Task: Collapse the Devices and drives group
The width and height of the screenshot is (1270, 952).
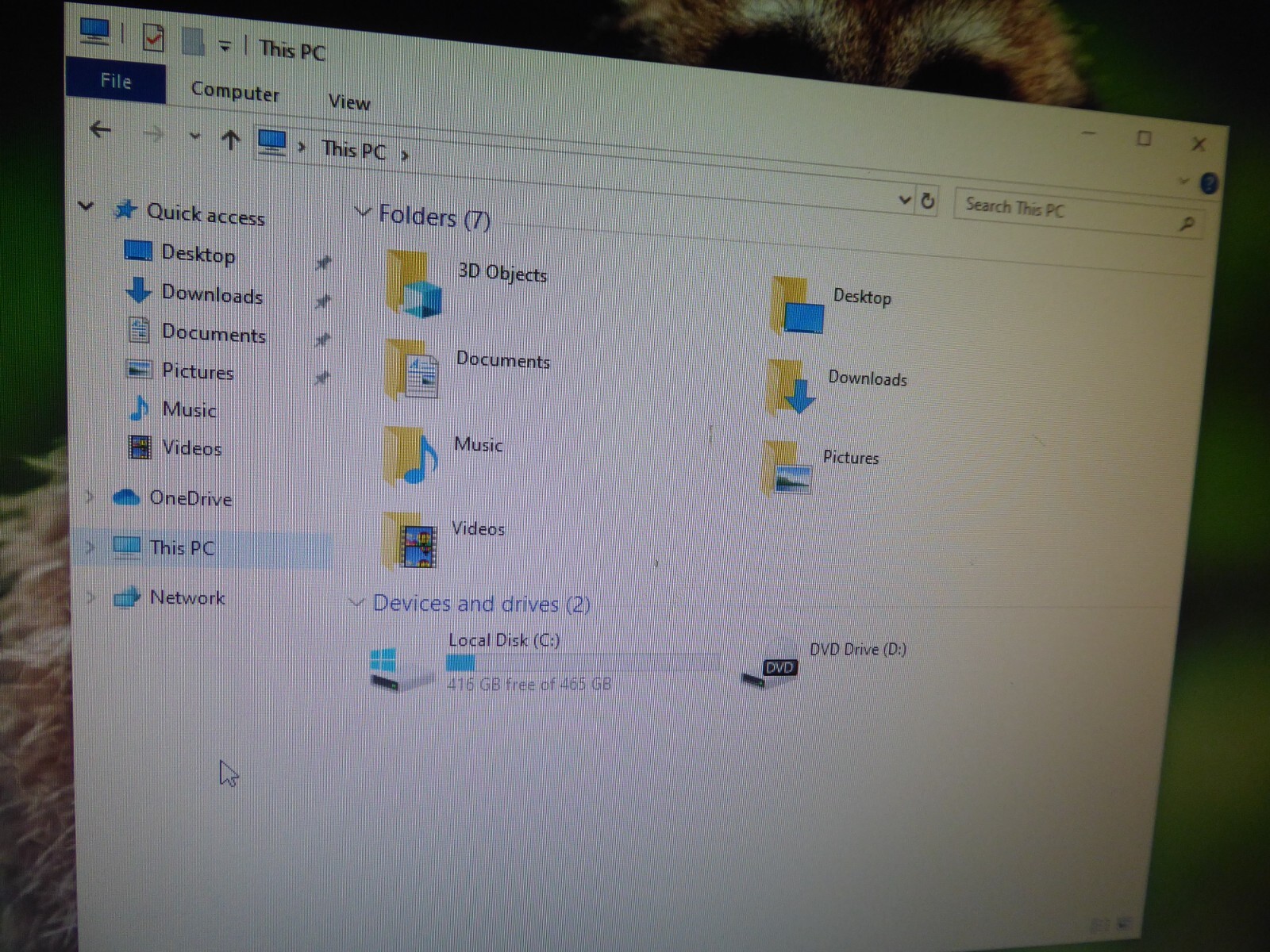Action: click(356, 602)
